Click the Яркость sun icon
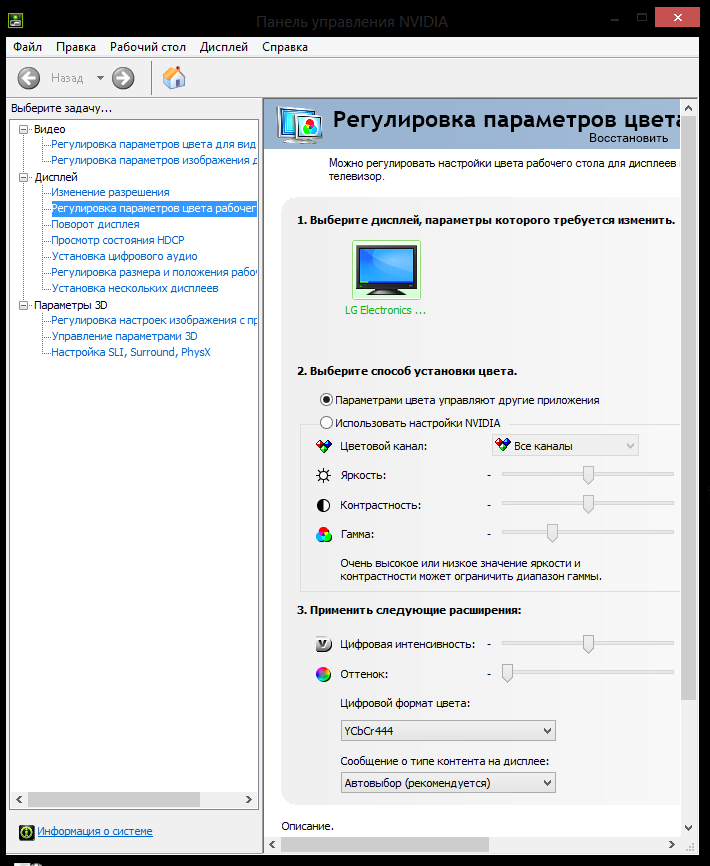710x866 pixels. (324, 476)
